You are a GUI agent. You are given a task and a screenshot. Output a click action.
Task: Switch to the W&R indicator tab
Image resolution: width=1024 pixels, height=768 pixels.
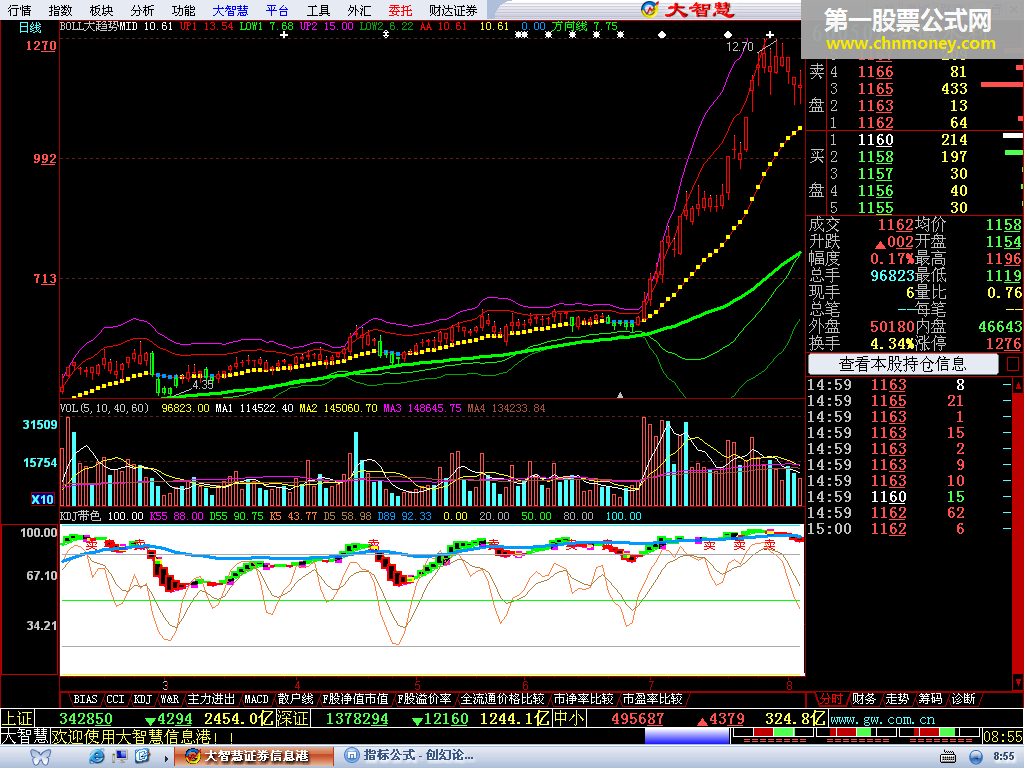point(170,699)
